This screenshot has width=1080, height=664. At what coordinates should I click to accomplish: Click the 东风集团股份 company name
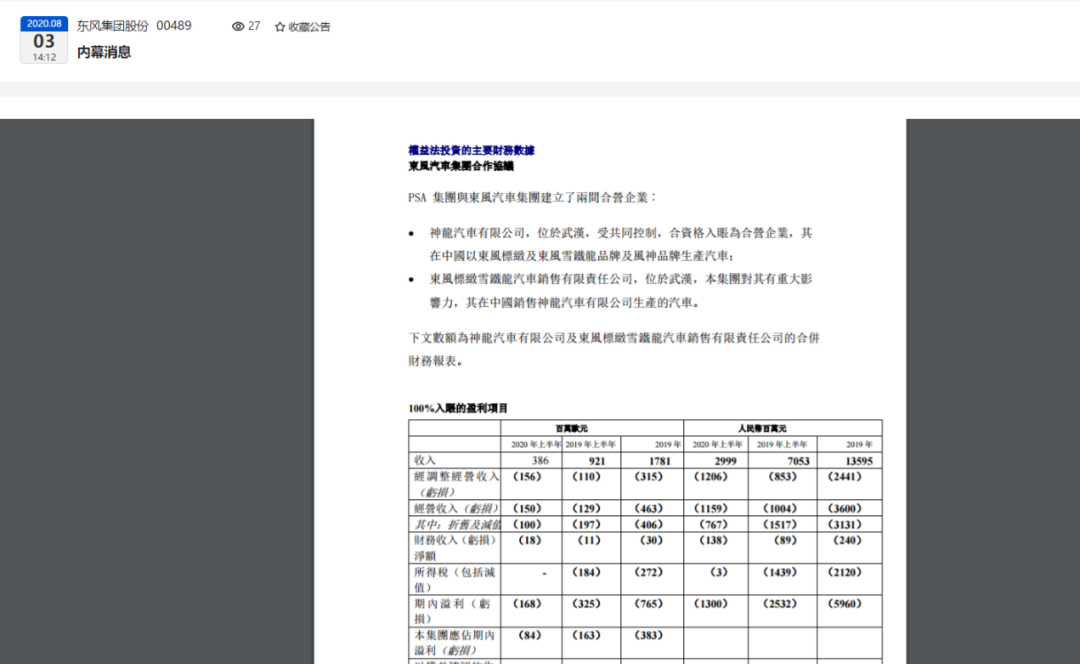[x=112, y=26]
